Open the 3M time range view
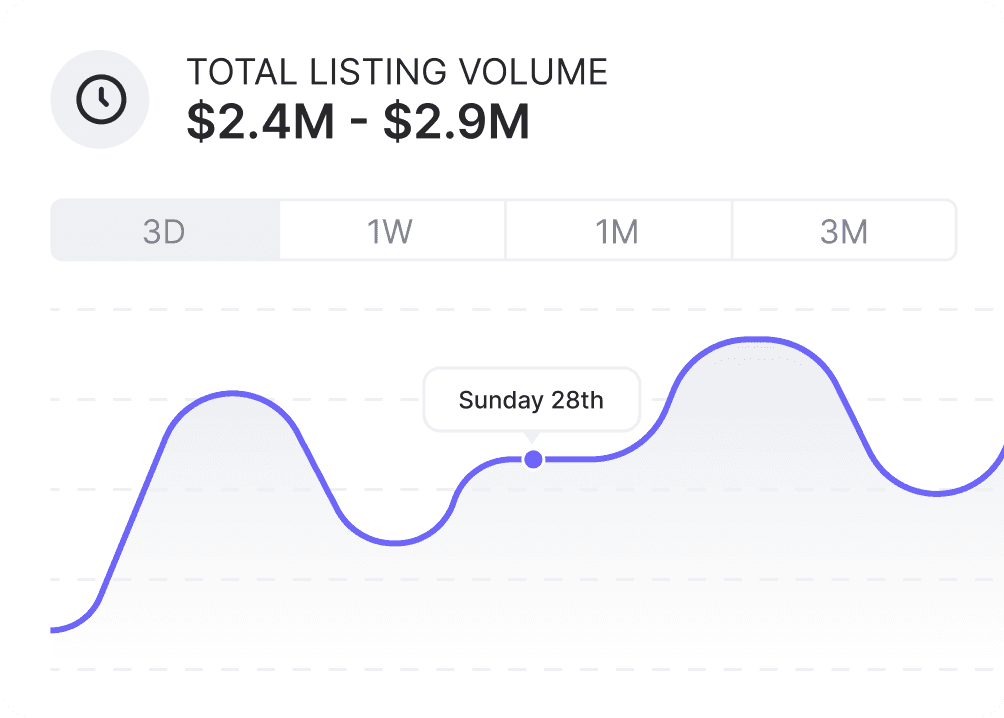 click(844, 231)
